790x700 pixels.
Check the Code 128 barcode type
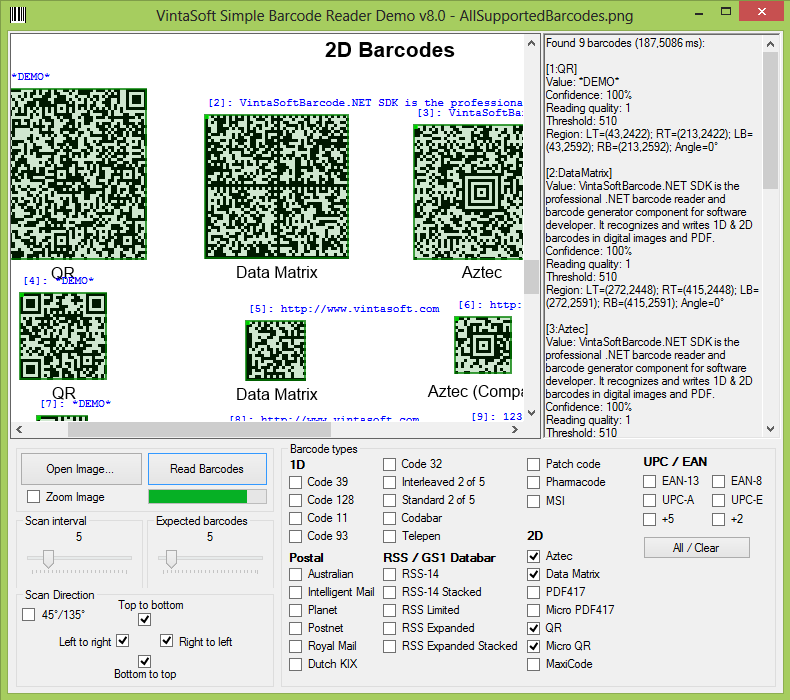click(296, 500)
